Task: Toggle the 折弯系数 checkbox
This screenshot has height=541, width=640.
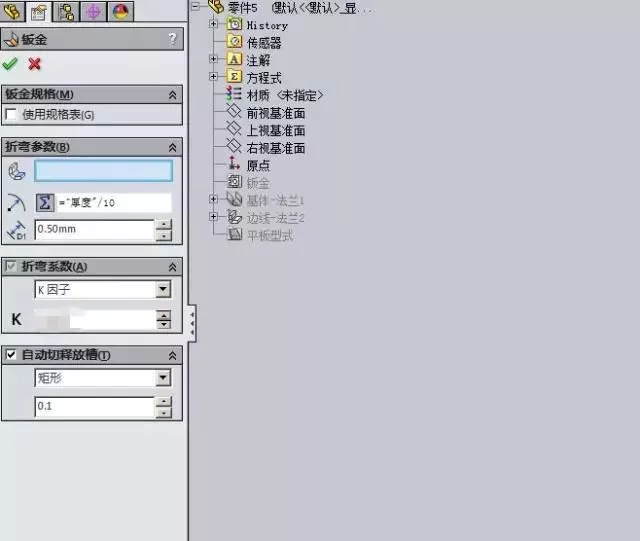Action: pyautogui.click(x=12, y=266)
